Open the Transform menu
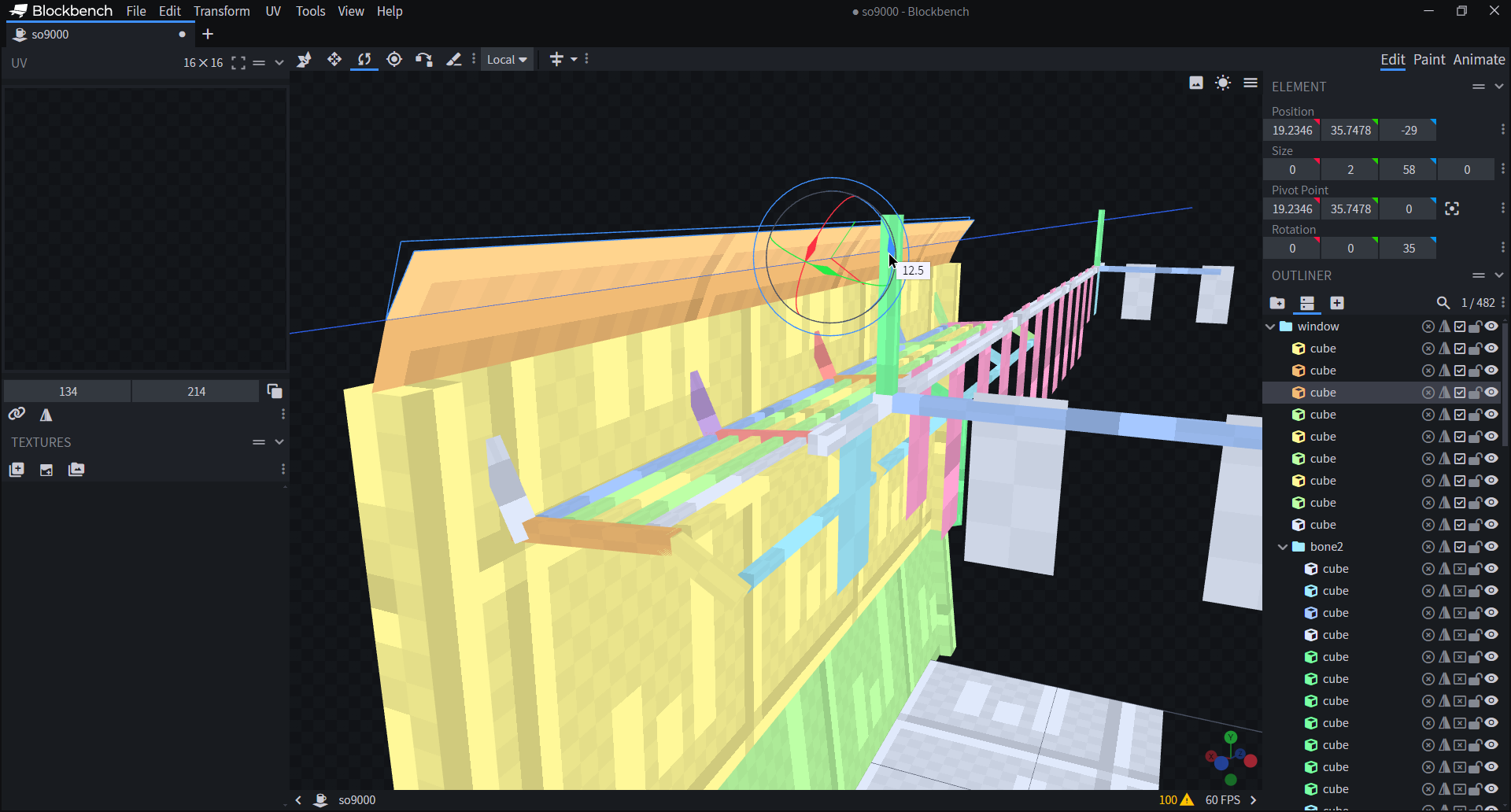 point(221,11)
